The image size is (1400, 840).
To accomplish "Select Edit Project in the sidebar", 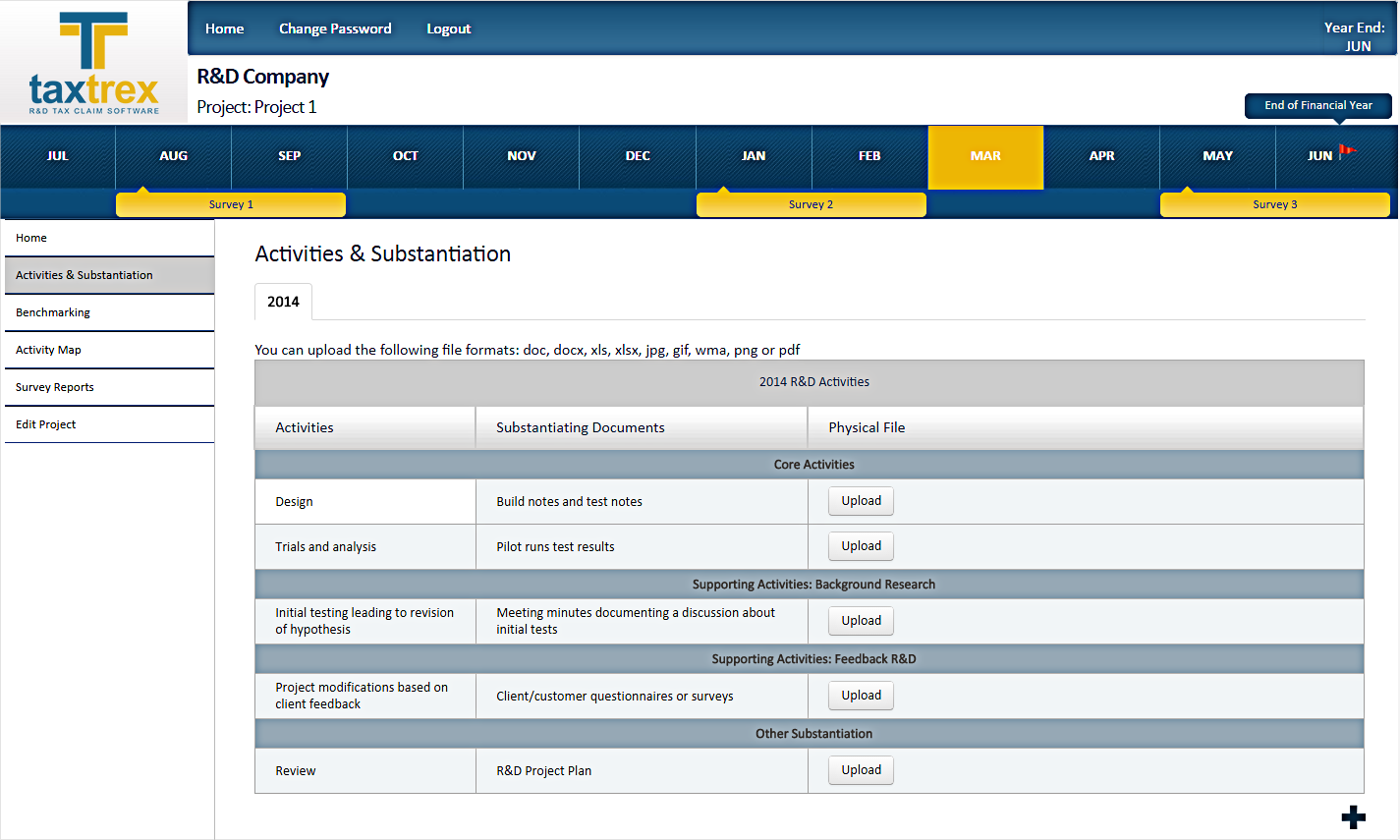I will point(46,424).
